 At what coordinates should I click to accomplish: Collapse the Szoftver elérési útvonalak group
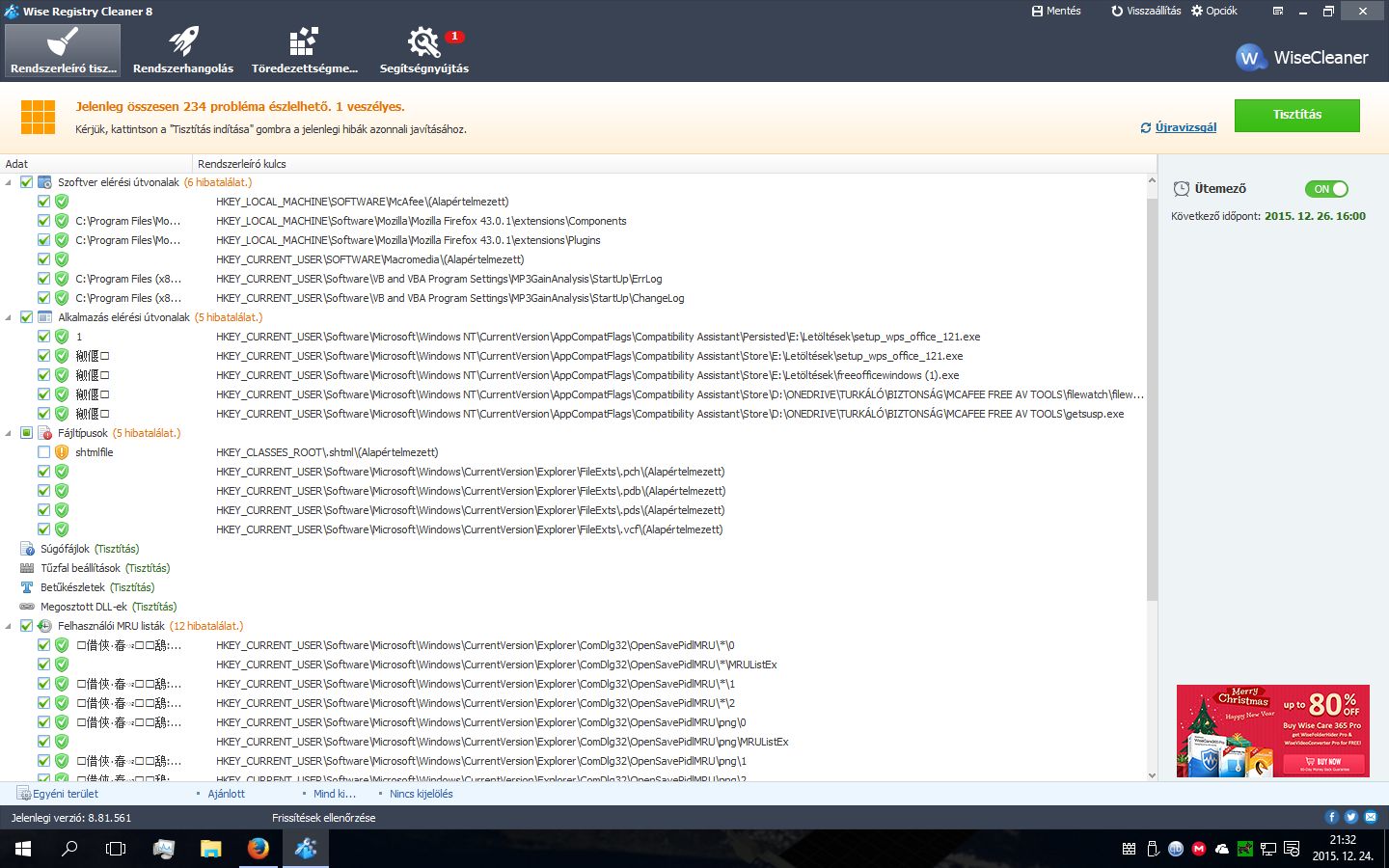[9, 182]
